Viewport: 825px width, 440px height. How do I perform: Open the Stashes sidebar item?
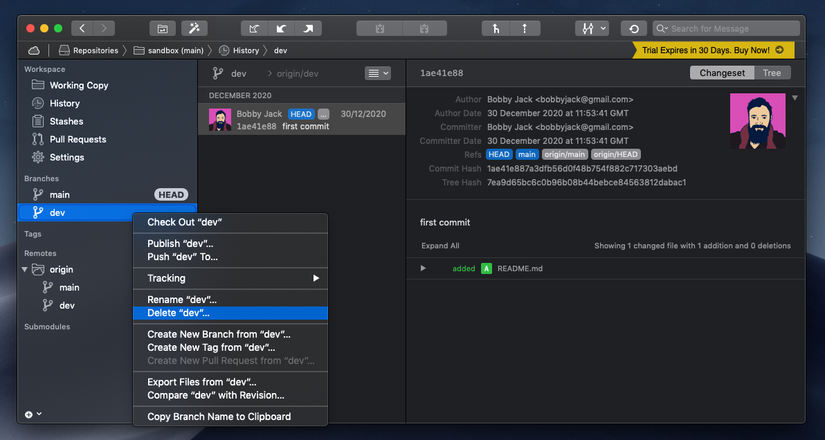[66, 121]
